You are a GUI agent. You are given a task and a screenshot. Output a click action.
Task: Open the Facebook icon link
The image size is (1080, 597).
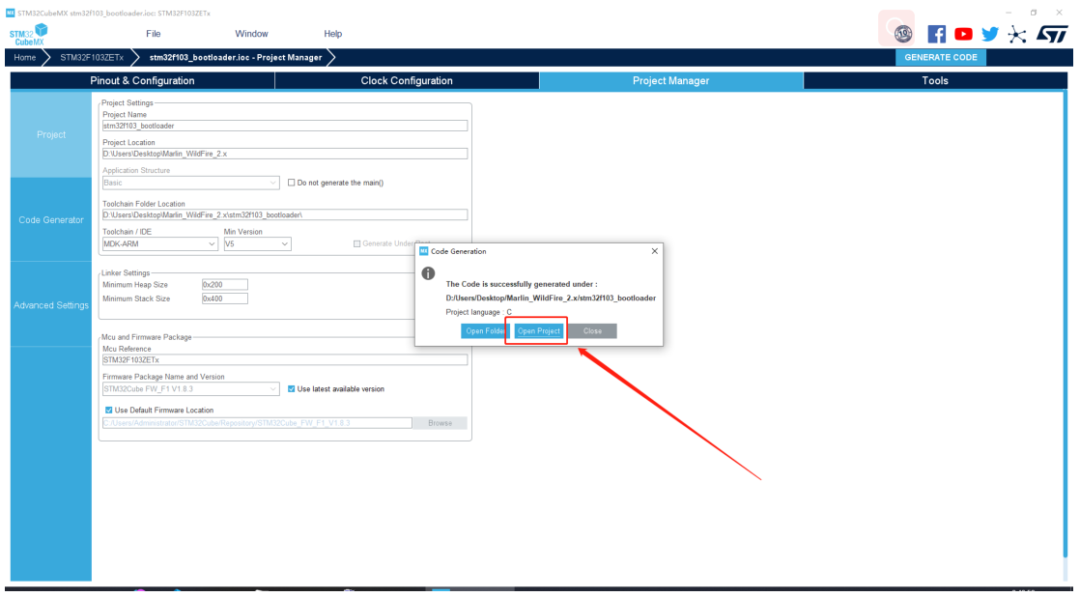936,34
